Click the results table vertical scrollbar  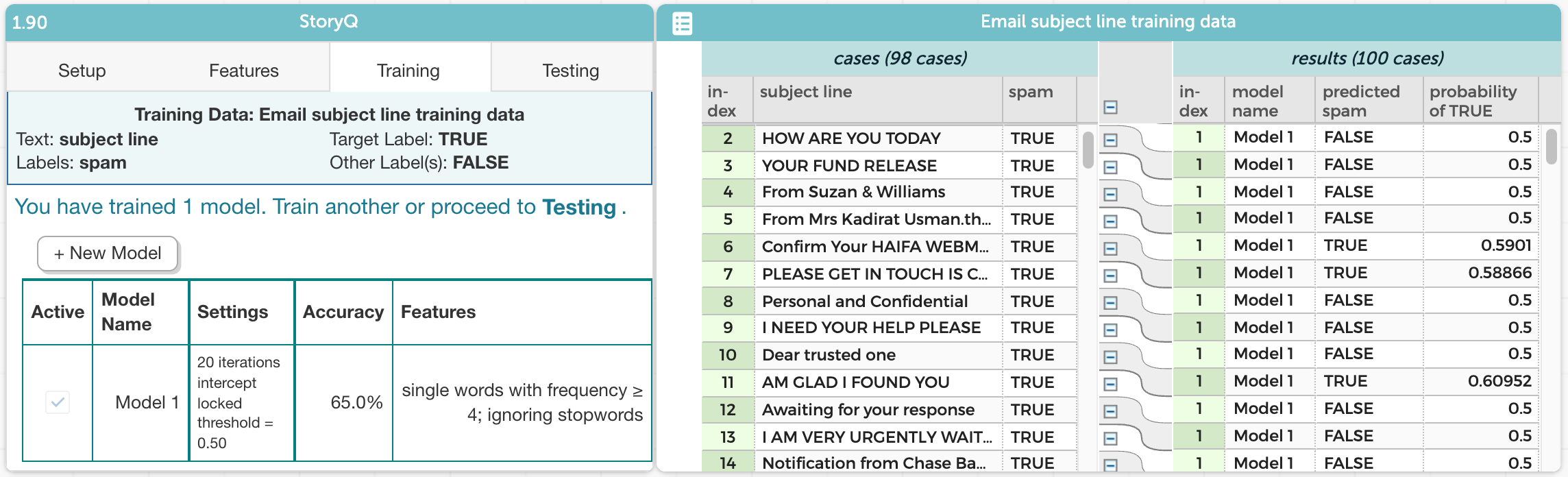click(1552, 147)
